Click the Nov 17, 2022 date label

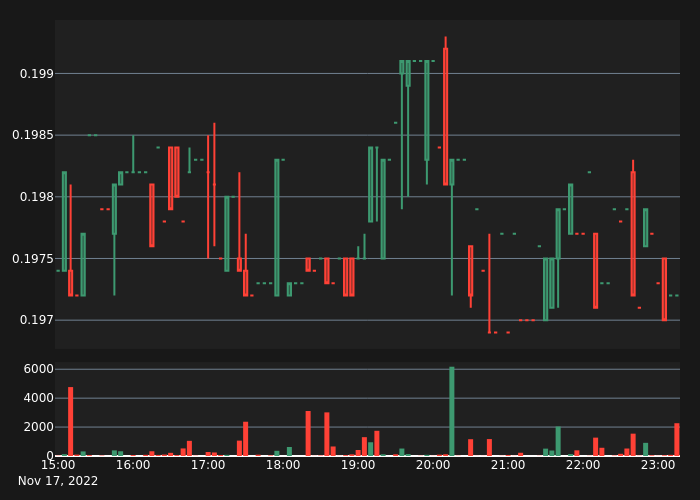(x=58, y=481)
